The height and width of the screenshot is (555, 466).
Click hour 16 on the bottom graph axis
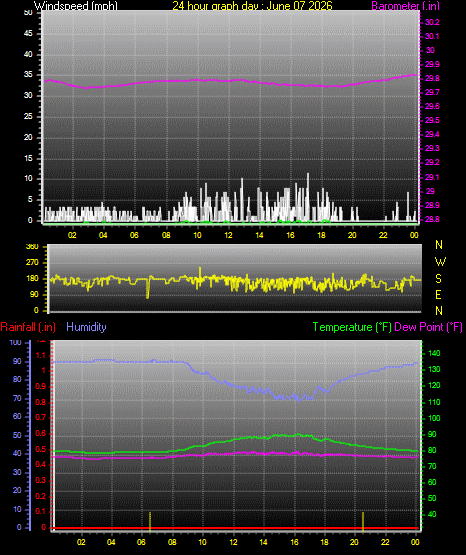point(294,542)
